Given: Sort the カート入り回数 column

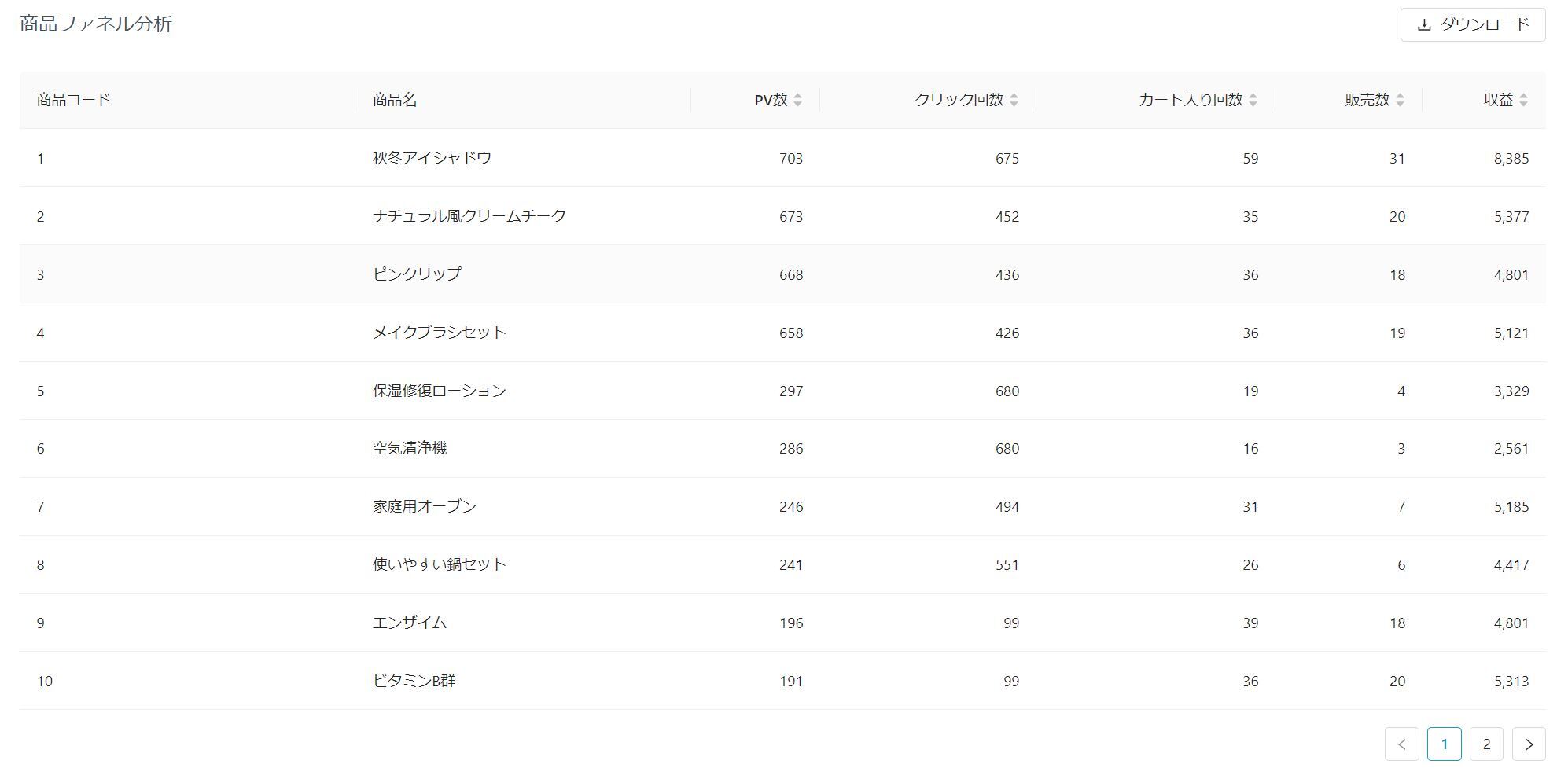Looking at the screenshot, I should [x=1253, y=99].
